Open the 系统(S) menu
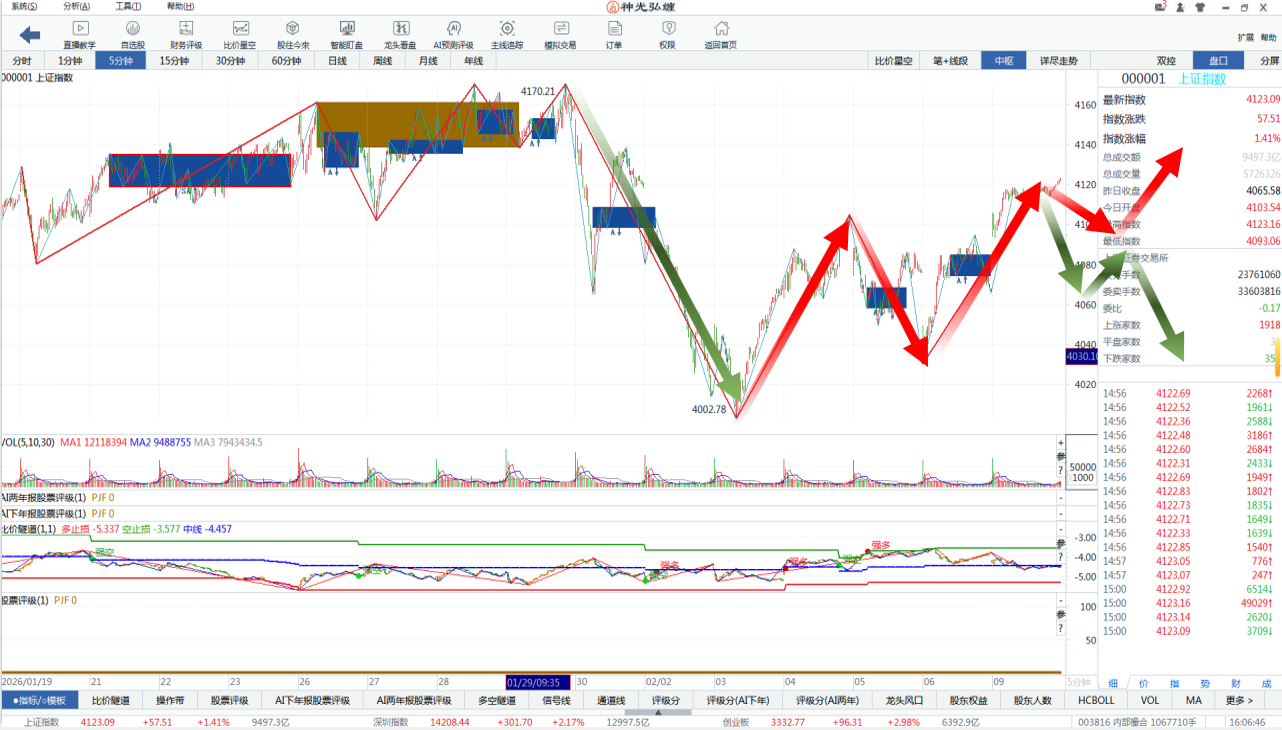Screen dimensions: 1282x730 pos(25,7)
